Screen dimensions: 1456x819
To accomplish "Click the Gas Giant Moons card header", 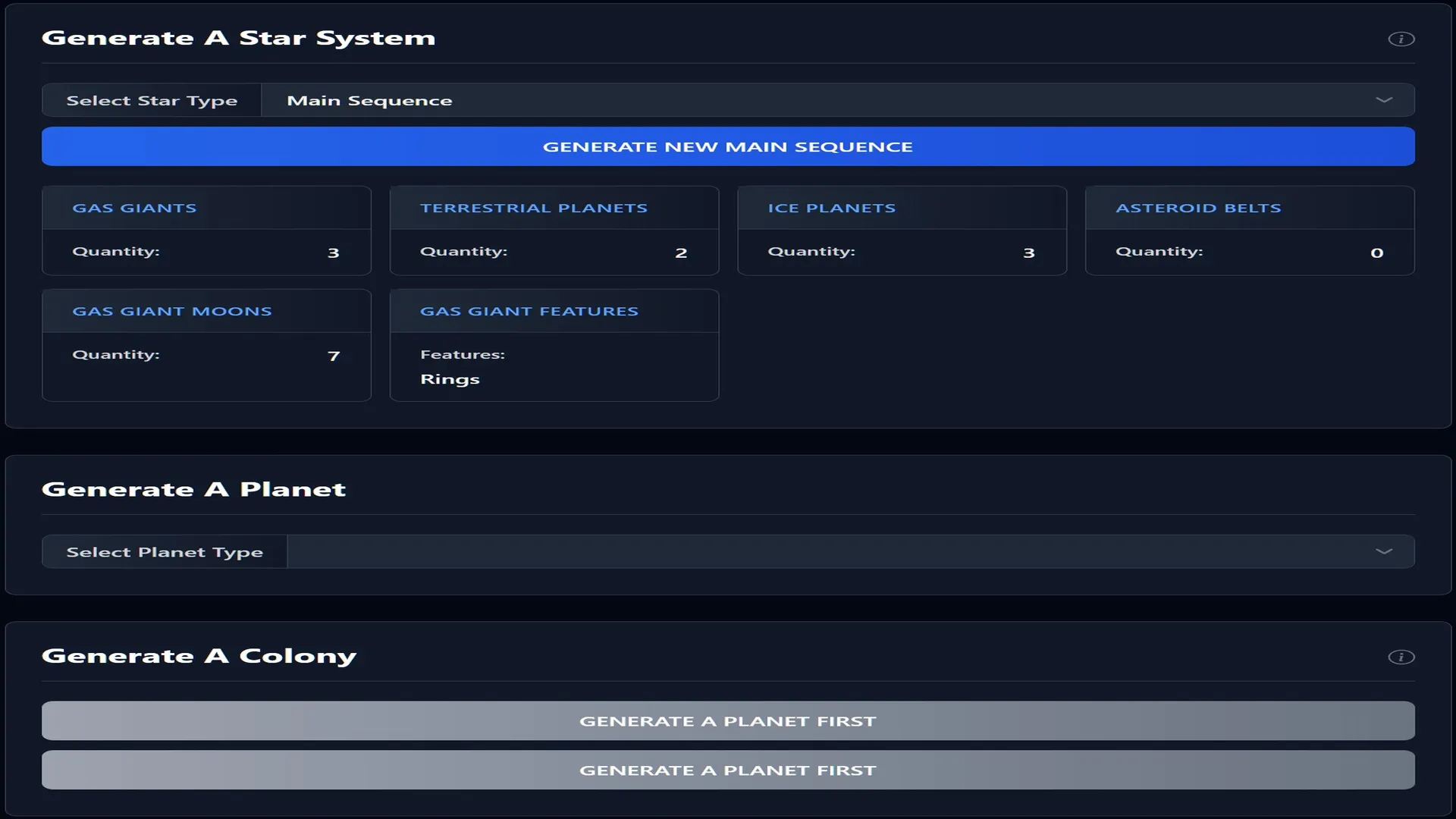I will point(172,311).
